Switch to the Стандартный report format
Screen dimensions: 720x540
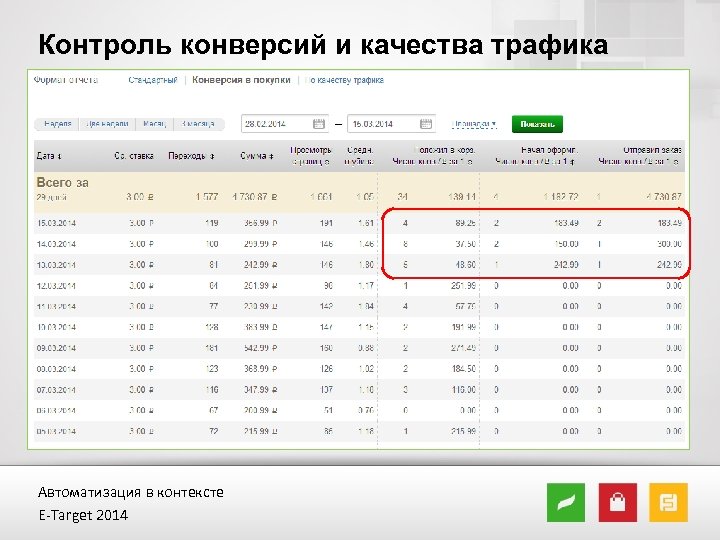pyautogui.click(x=153, y=80)
